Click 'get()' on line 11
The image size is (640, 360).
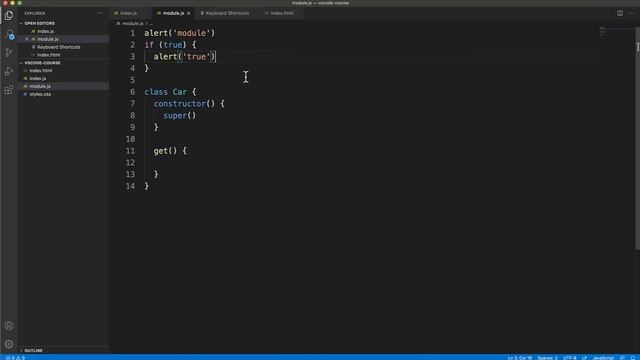(165, 151)
